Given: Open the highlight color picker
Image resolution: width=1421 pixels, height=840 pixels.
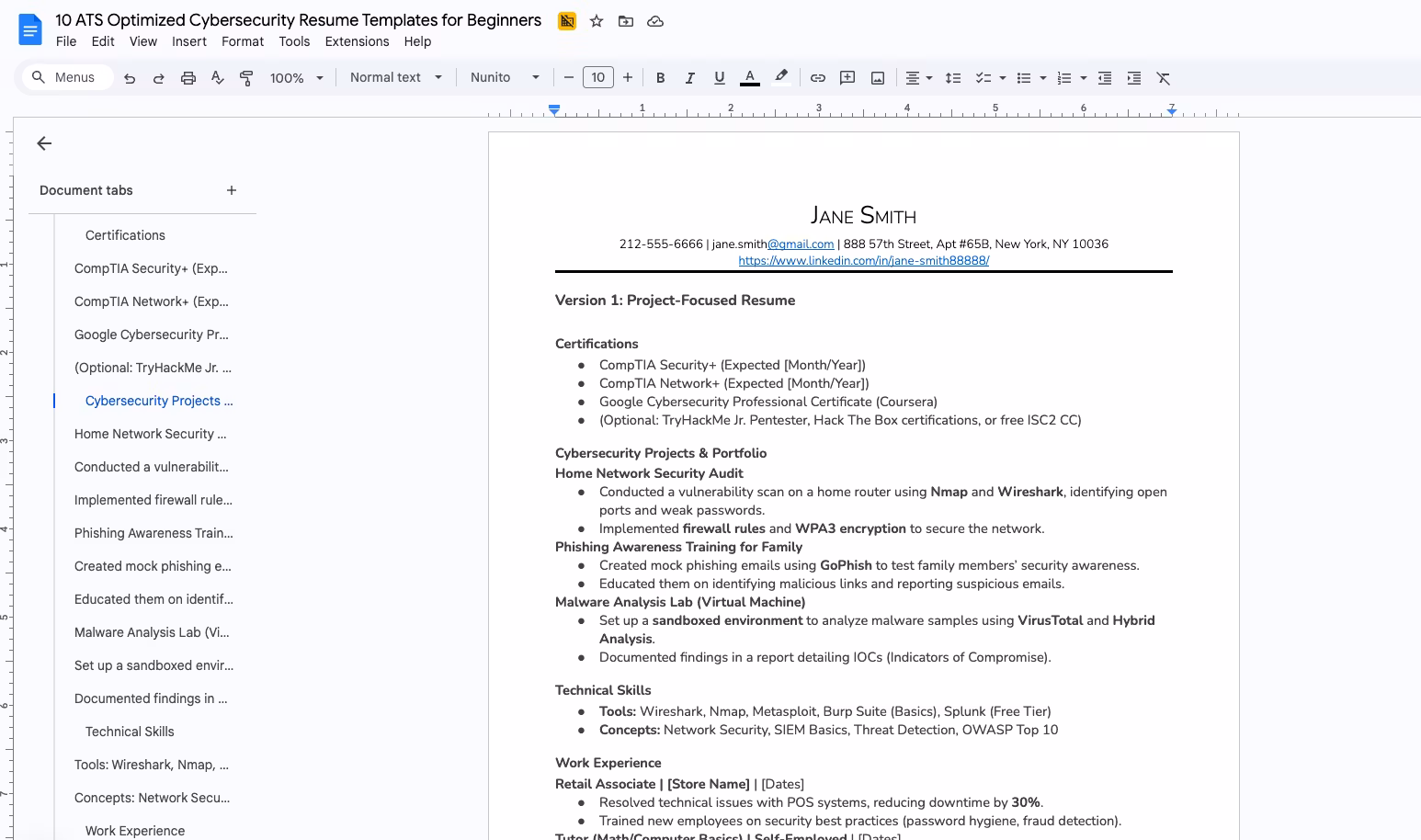Looking at the screenshot, I should (x=781, y=78).
